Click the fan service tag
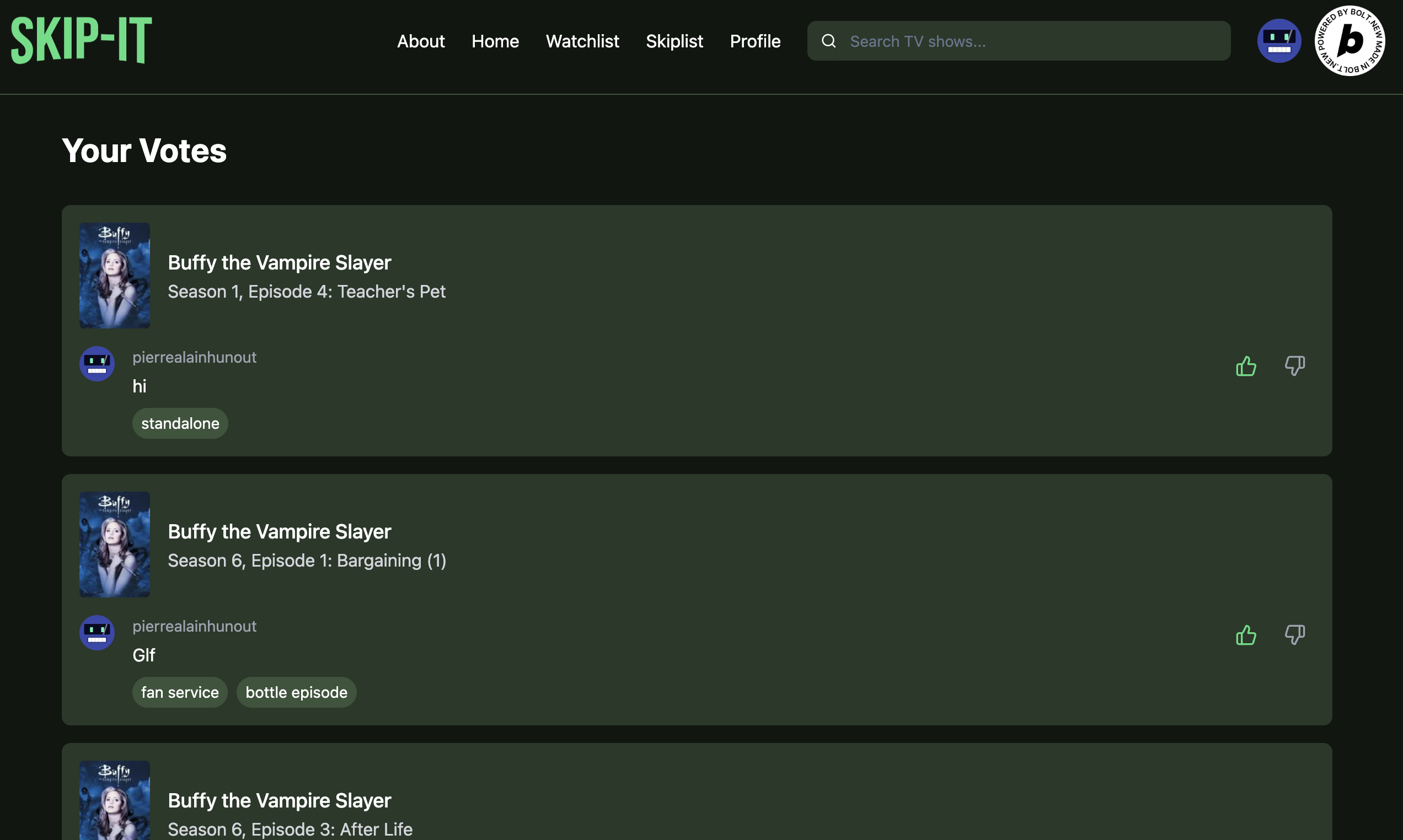 click(x=180, y=692)
